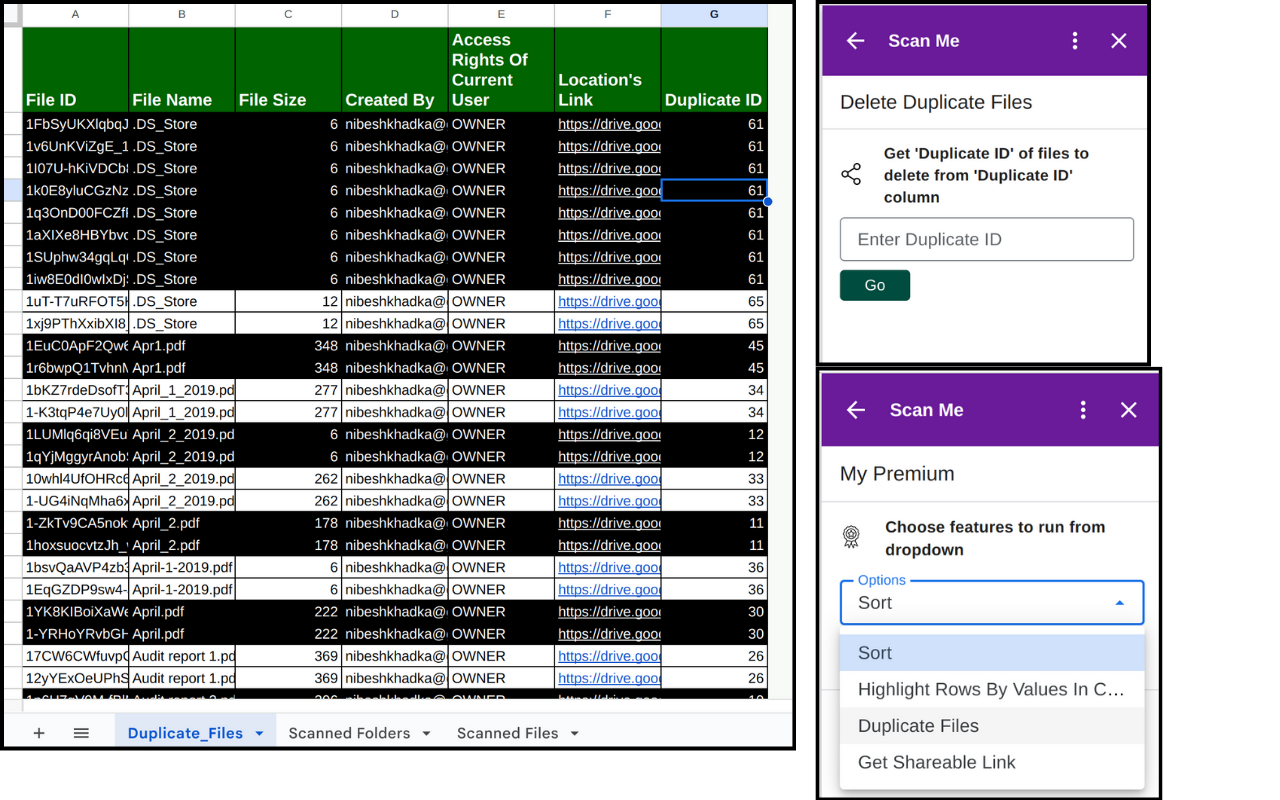
Task: Open drive link in 1bsvQaAVP4zb row
Action: (x=609, y=567)
